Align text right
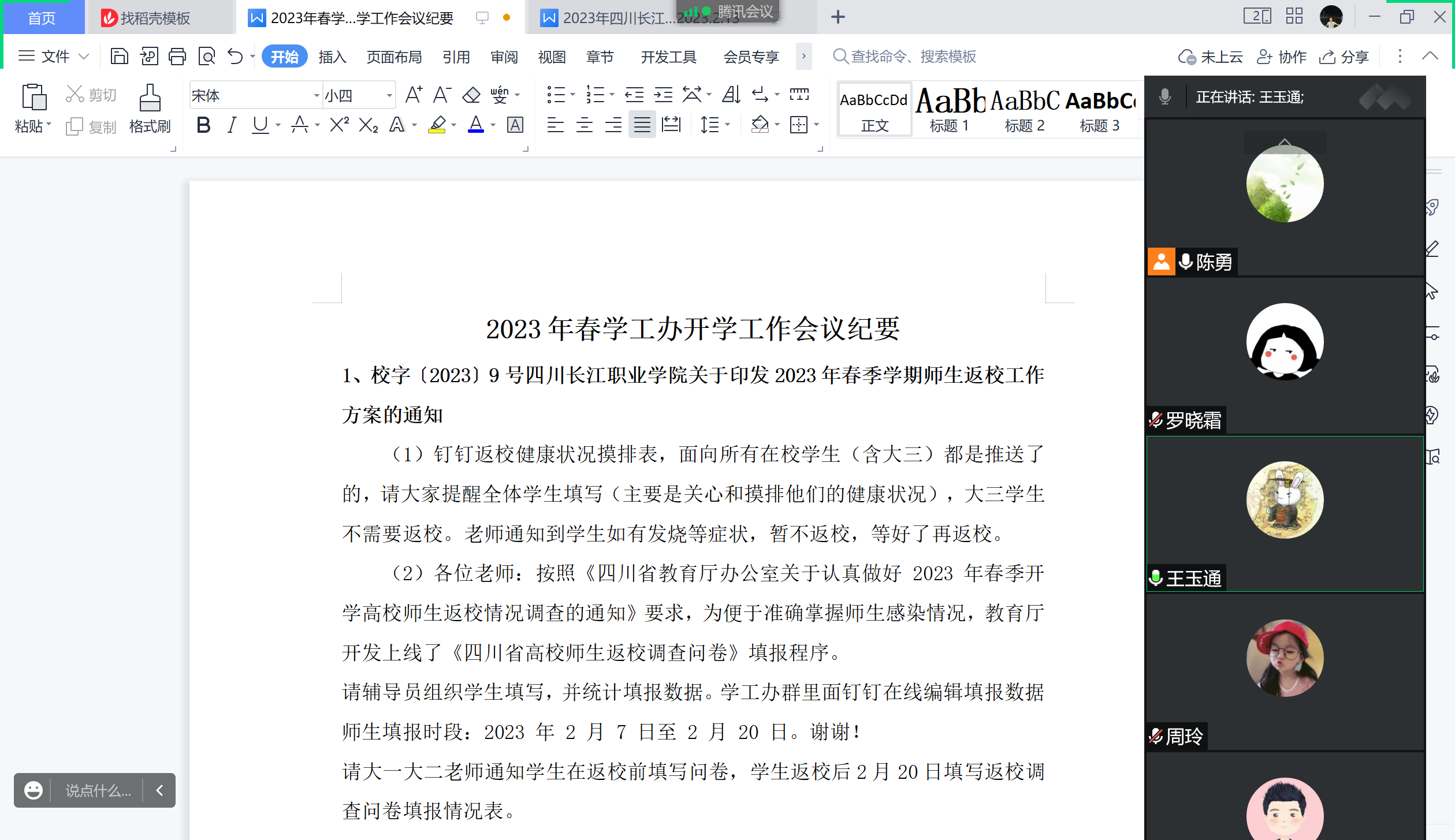Screen dimensions: 1455x840 [x=613, y=125]
